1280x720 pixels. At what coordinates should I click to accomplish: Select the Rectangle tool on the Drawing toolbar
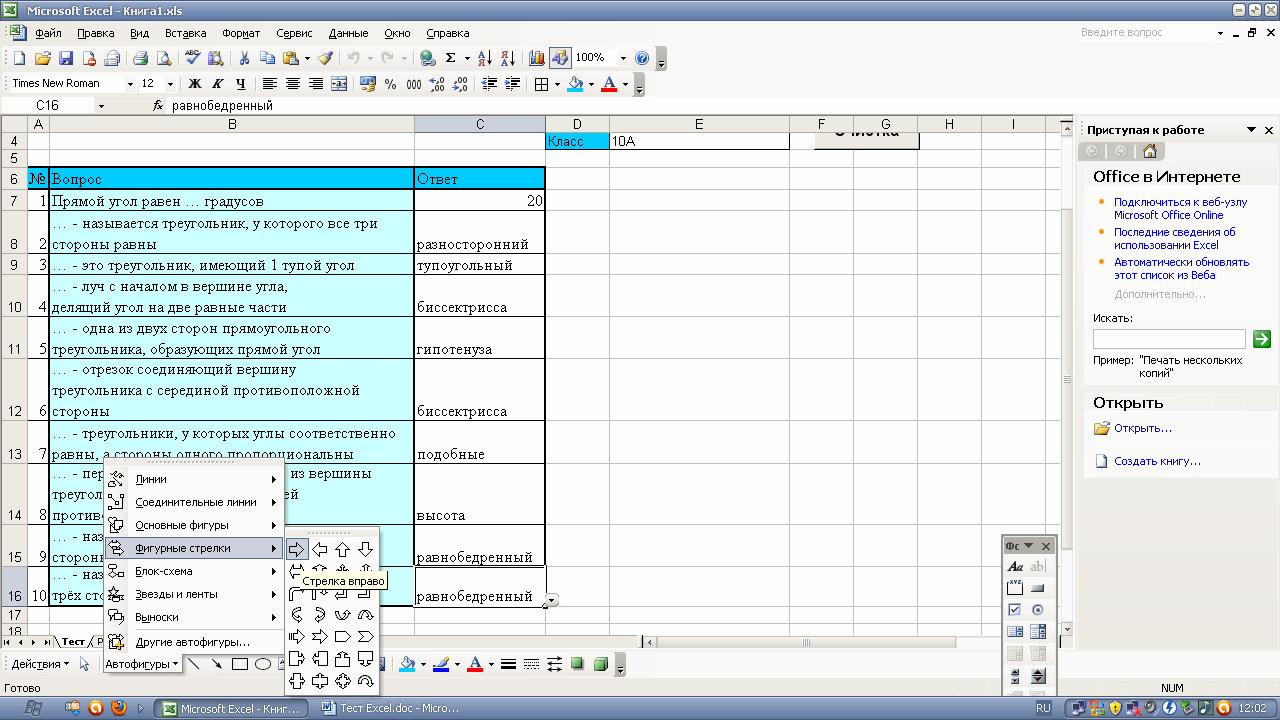point(240,664)
